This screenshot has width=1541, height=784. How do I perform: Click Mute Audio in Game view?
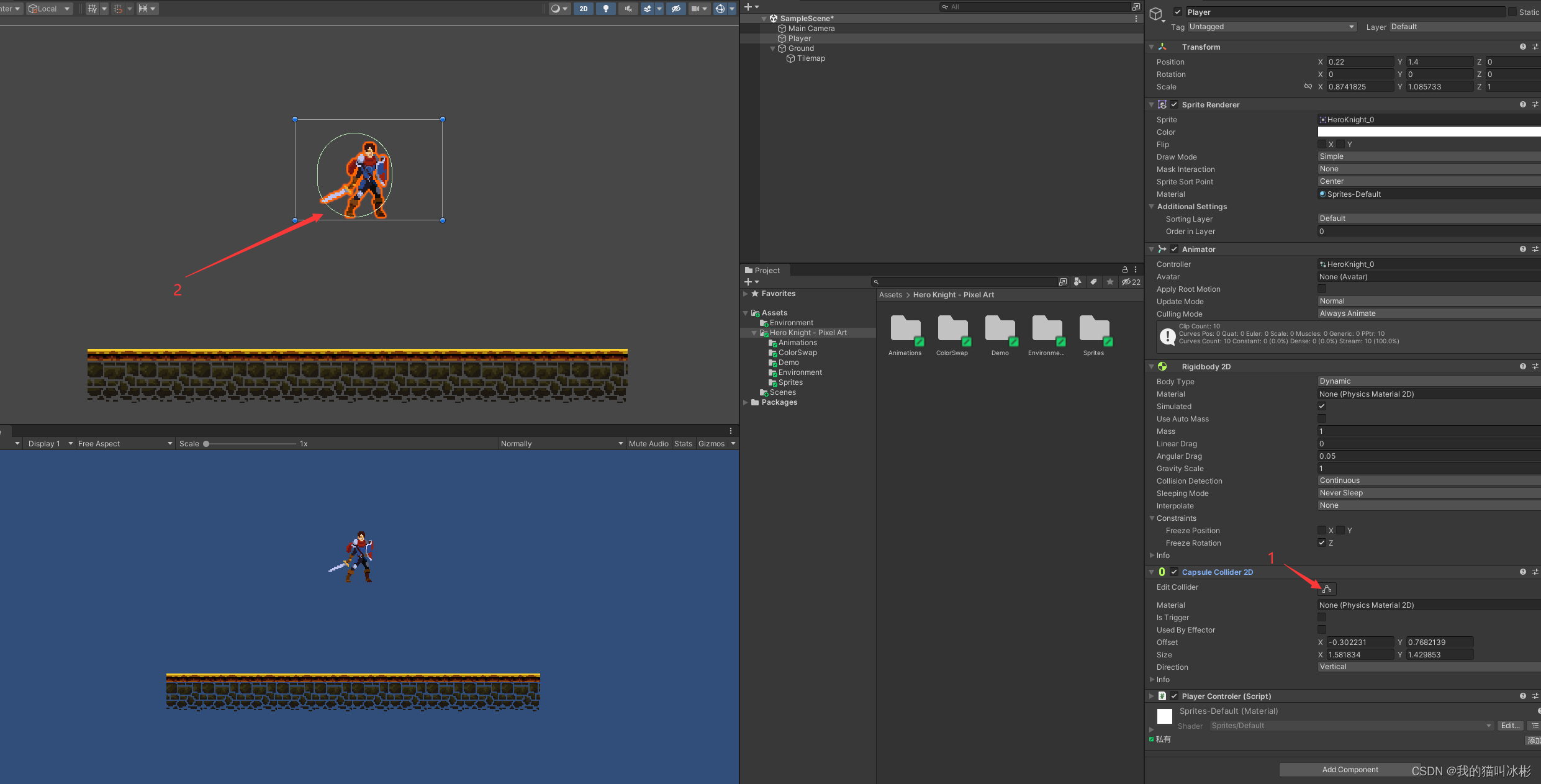point(648,443)
